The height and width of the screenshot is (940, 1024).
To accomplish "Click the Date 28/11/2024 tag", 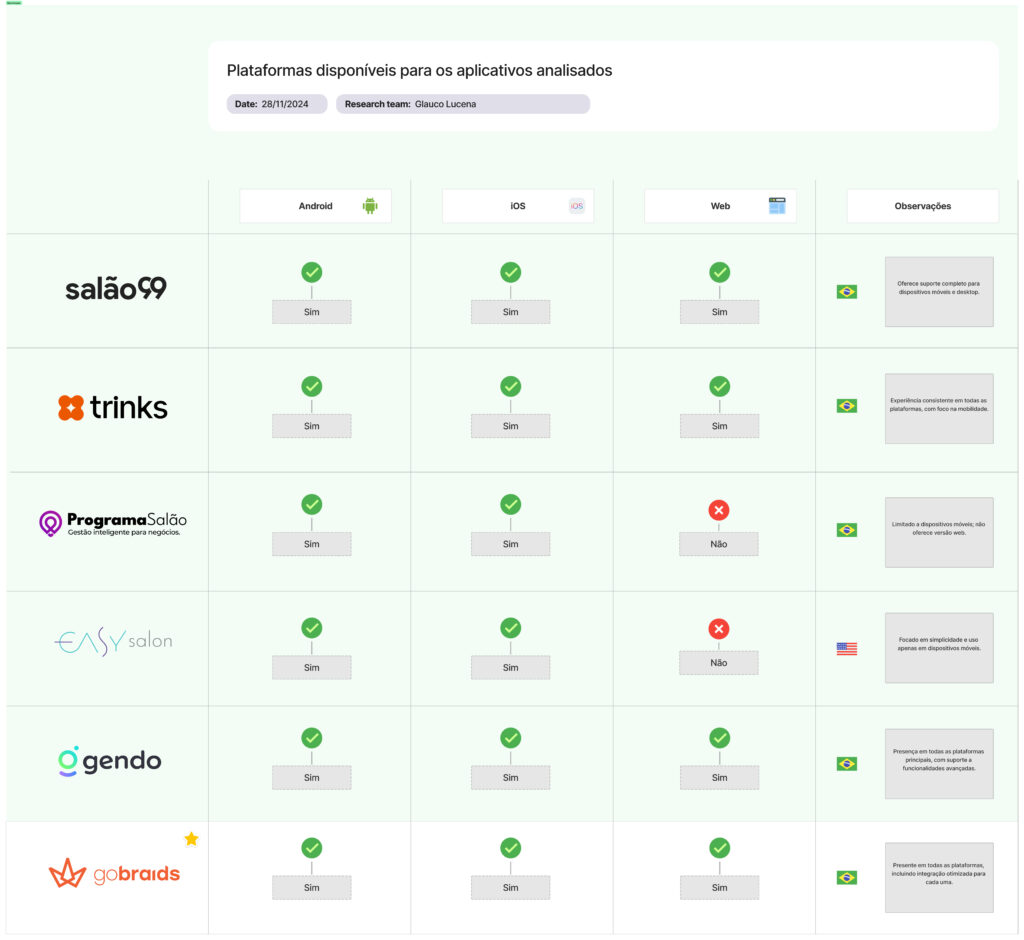I will tap(277, 104).
